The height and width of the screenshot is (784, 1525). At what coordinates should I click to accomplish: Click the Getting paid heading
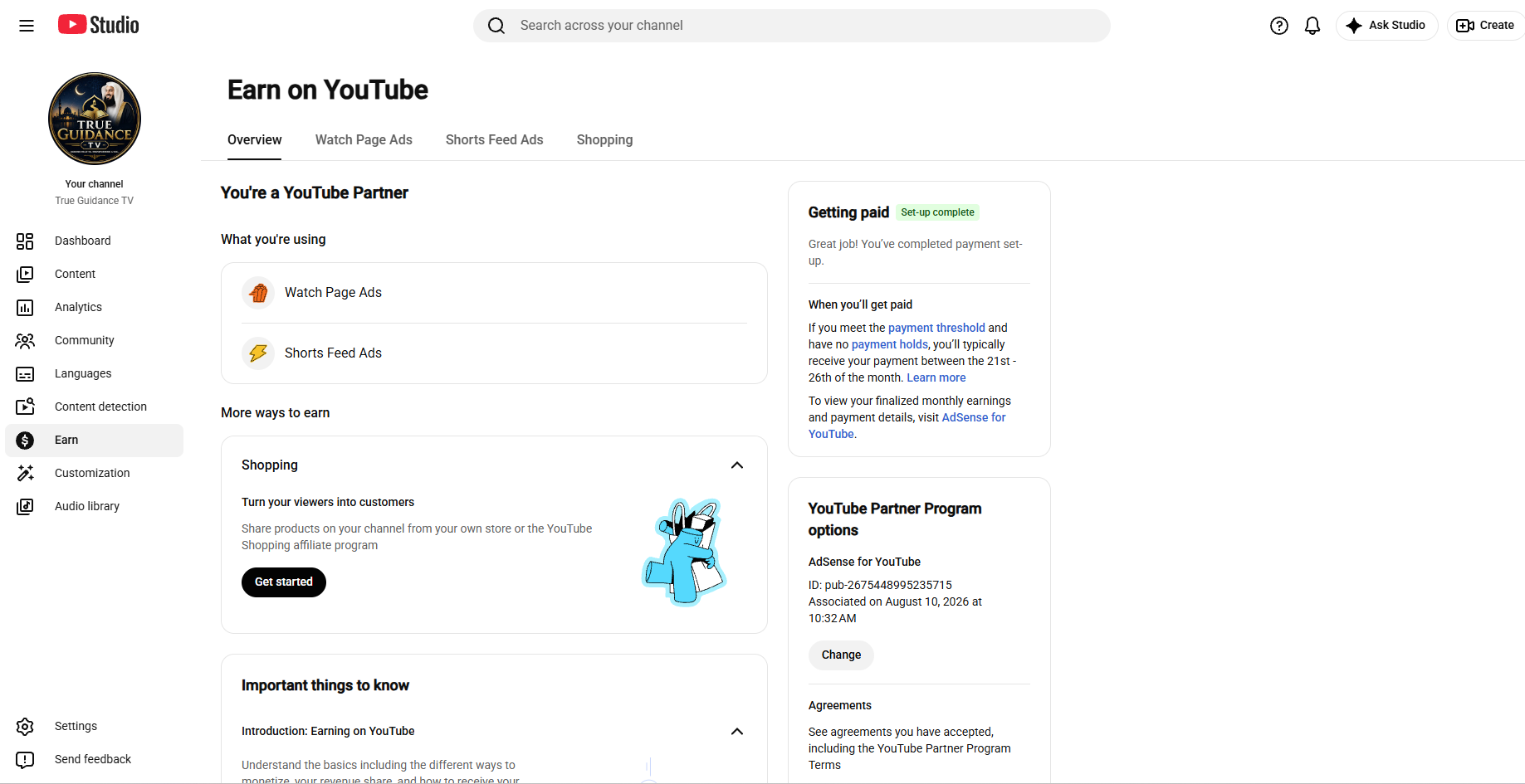848,212
